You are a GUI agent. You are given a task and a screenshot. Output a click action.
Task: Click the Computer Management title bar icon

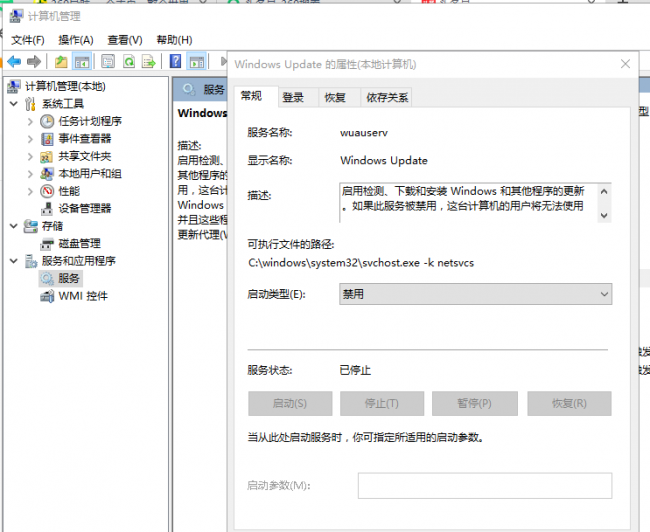click(16, 16)
